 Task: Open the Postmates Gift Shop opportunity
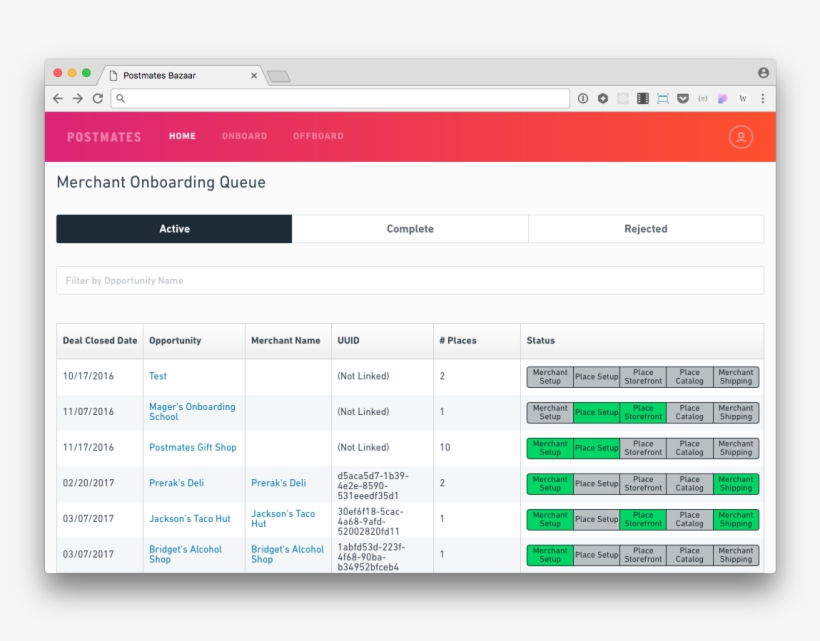pyautogui.click(x=193, y=448)
